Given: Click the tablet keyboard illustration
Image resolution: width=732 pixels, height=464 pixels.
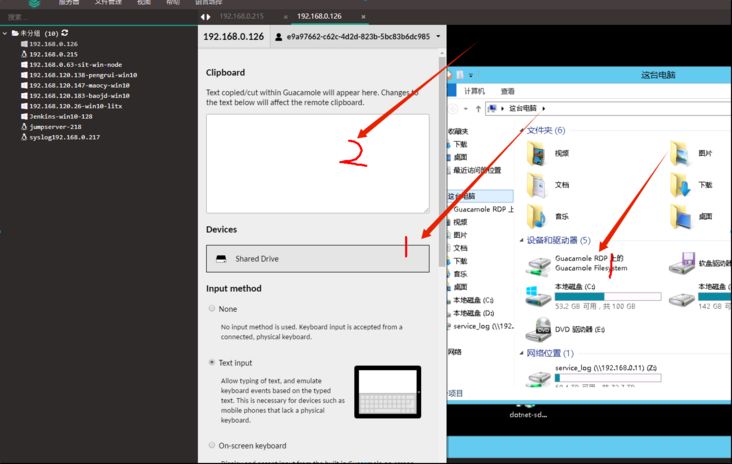Looking at the screenshot, I should coord(387,392).
